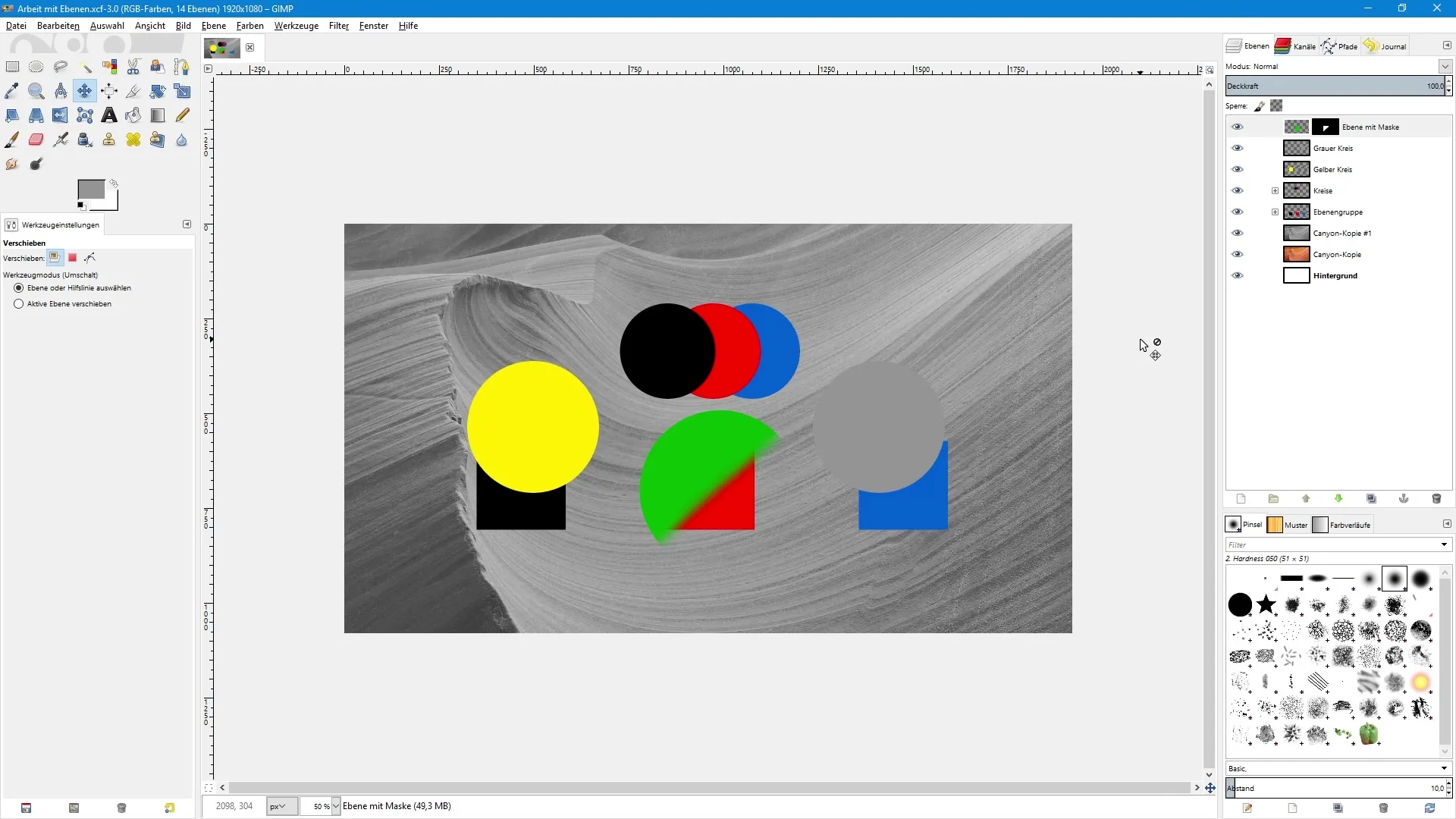Open tool options panel configuration arrow

click(x=187, y=224)
